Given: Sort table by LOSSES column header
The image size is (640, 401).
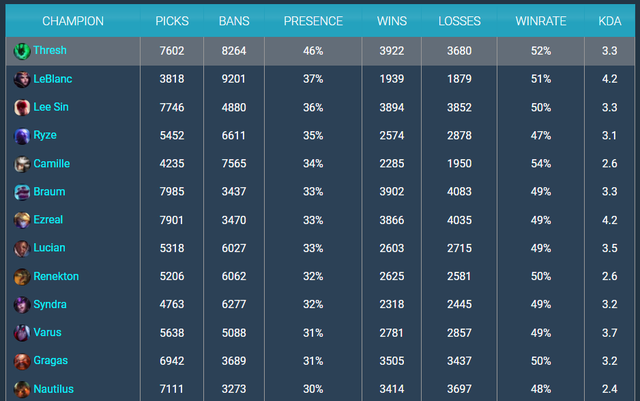Looking at the screenshot, I should coord(459,21).
